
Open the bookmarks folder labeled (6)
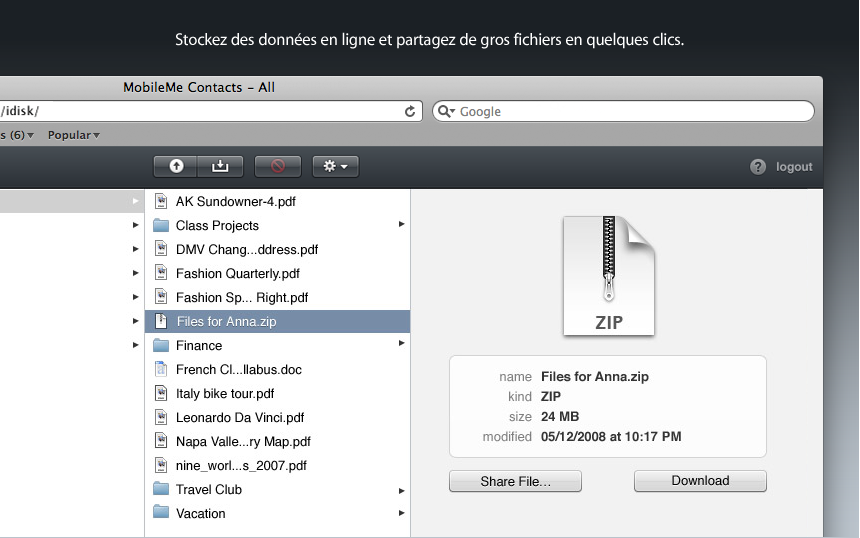(17, 135)
